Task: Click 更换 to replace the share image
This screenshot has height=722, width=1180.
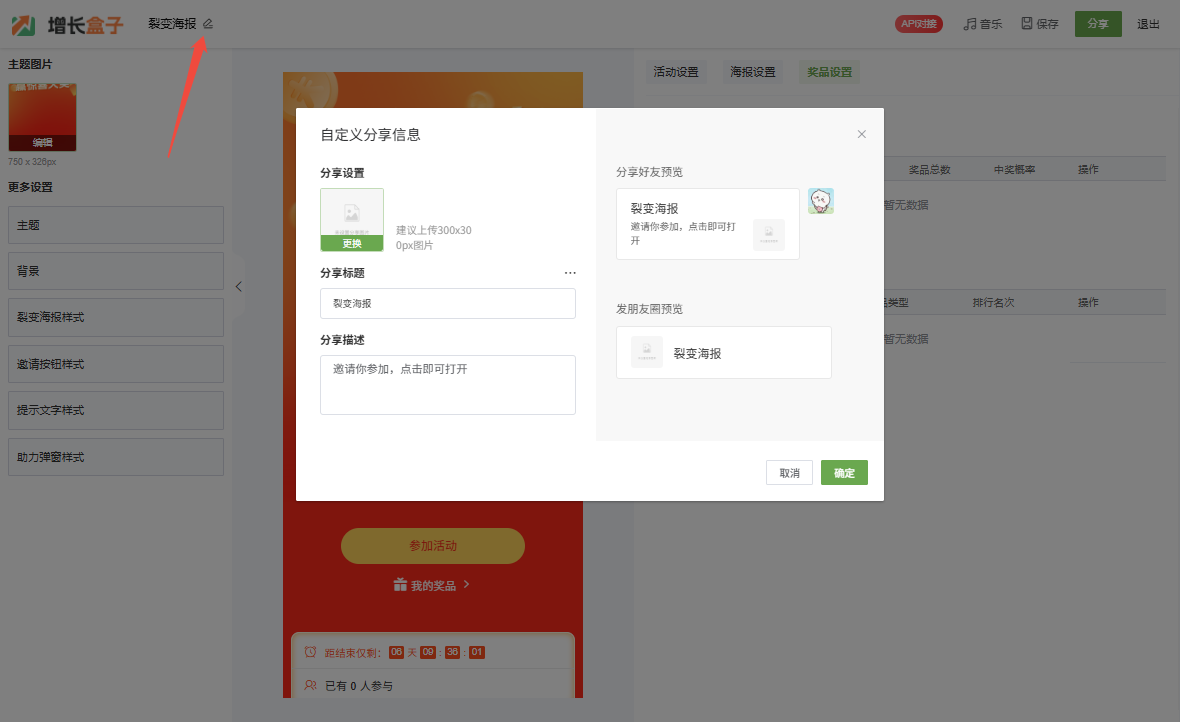Action: click(x=352, y=243)
